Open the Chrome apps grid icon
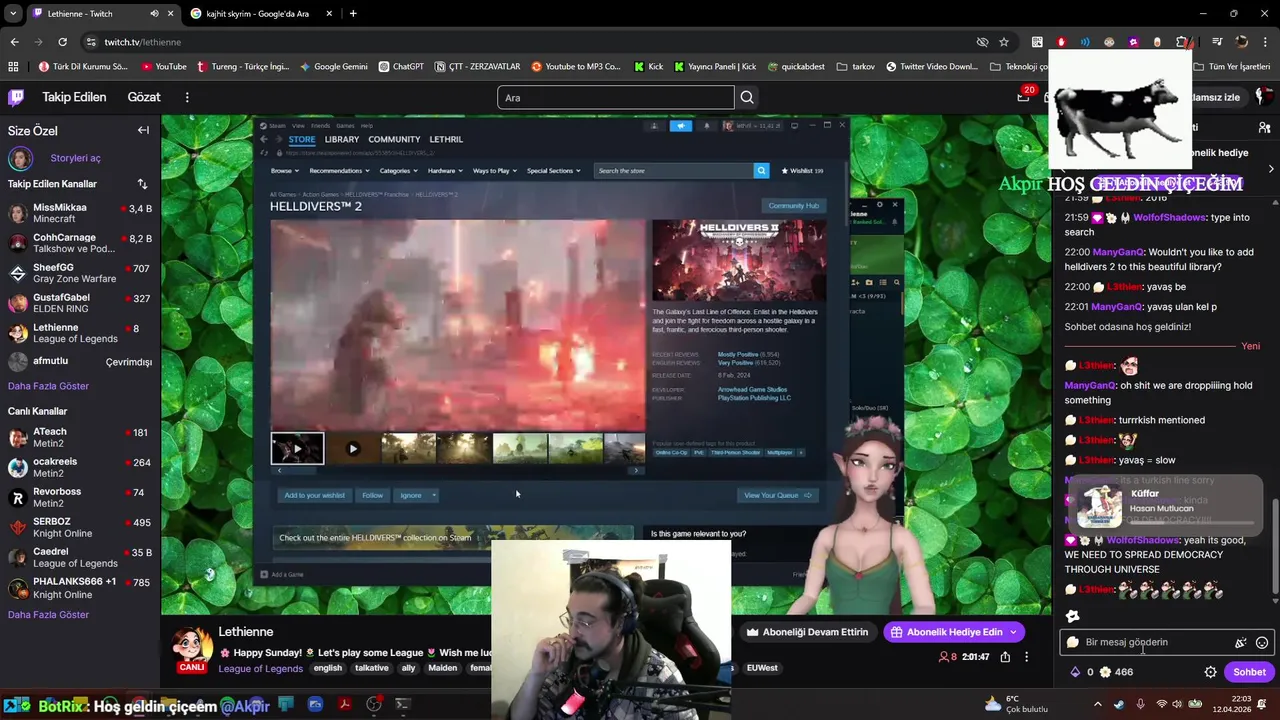Viewport: 1280px width, 720px height. click(13, 66)
